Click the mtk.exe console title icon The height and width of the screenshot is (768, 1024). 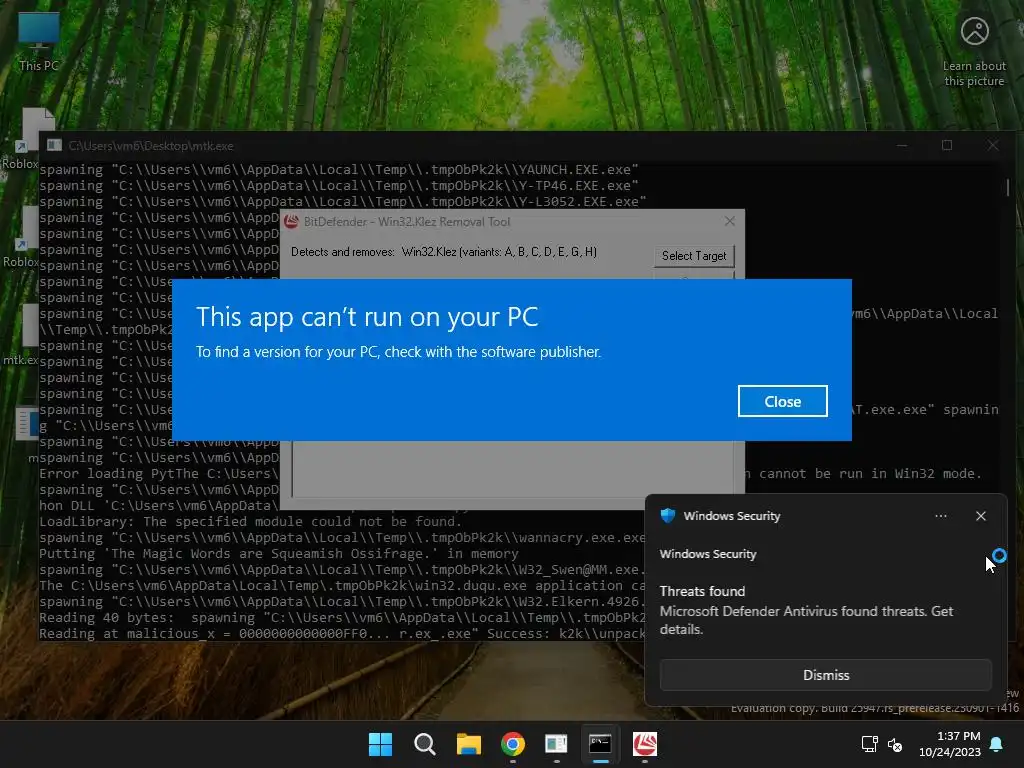pyautogui.click(x=54, y=145)
